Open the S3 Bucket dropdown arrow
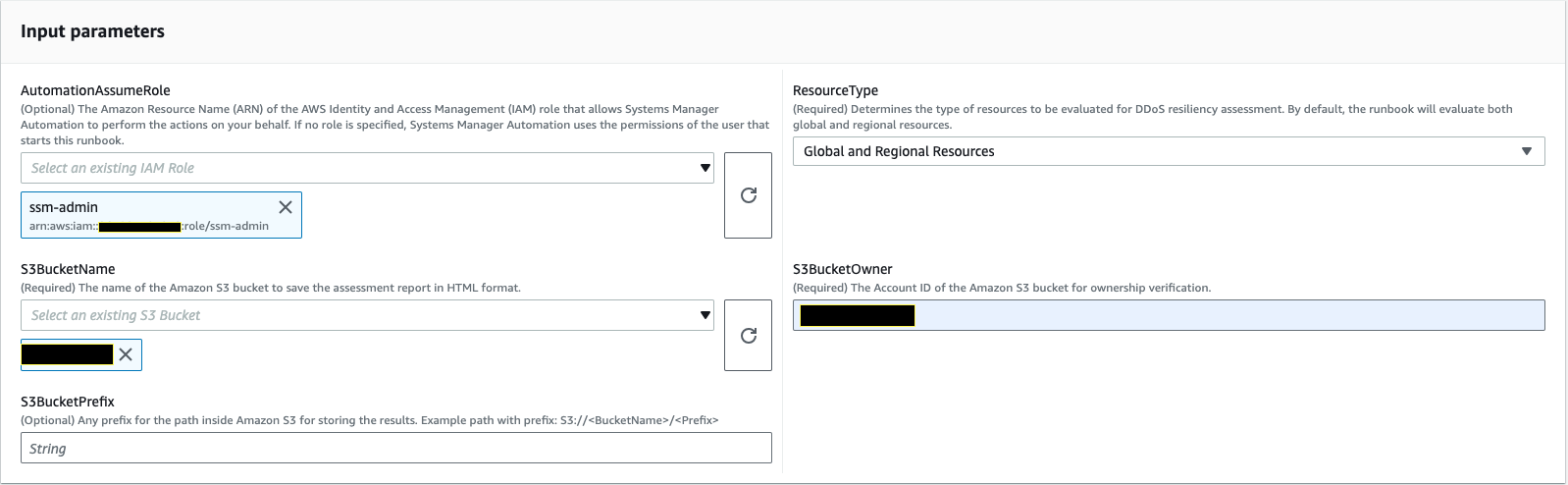This screenshot has width=1568, height=485. tap(705, 315)
